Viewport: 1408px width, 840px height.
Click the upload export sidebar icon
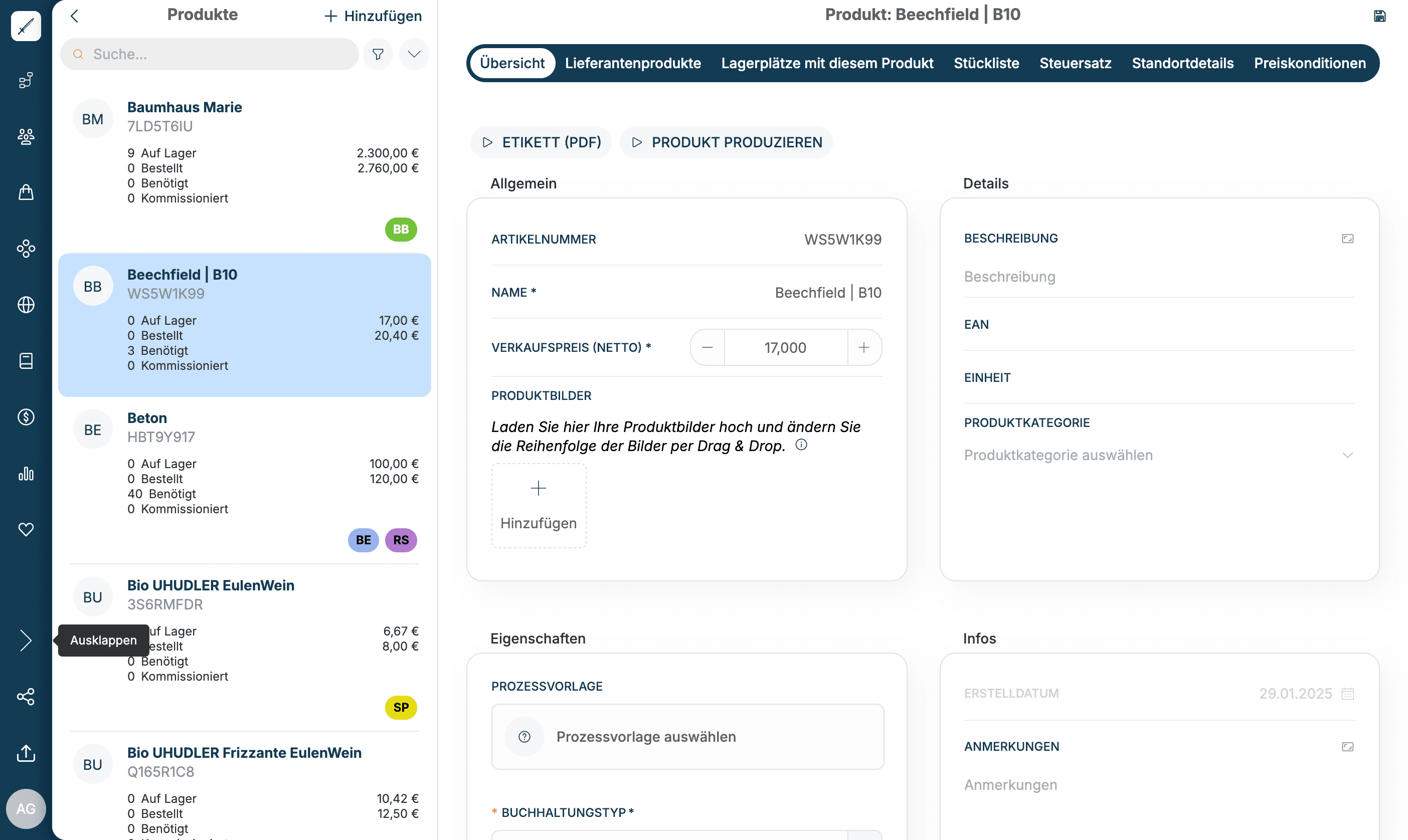(26, 753)
